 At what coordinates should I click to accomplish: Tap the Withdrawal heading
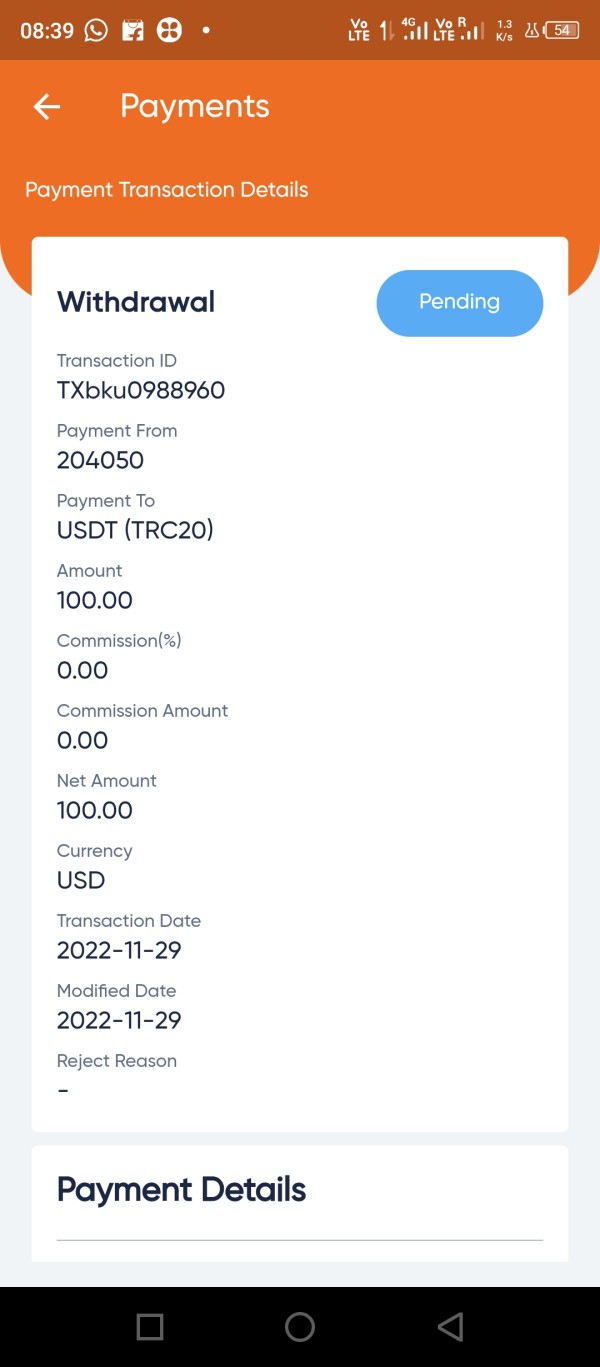coord(136,302)
